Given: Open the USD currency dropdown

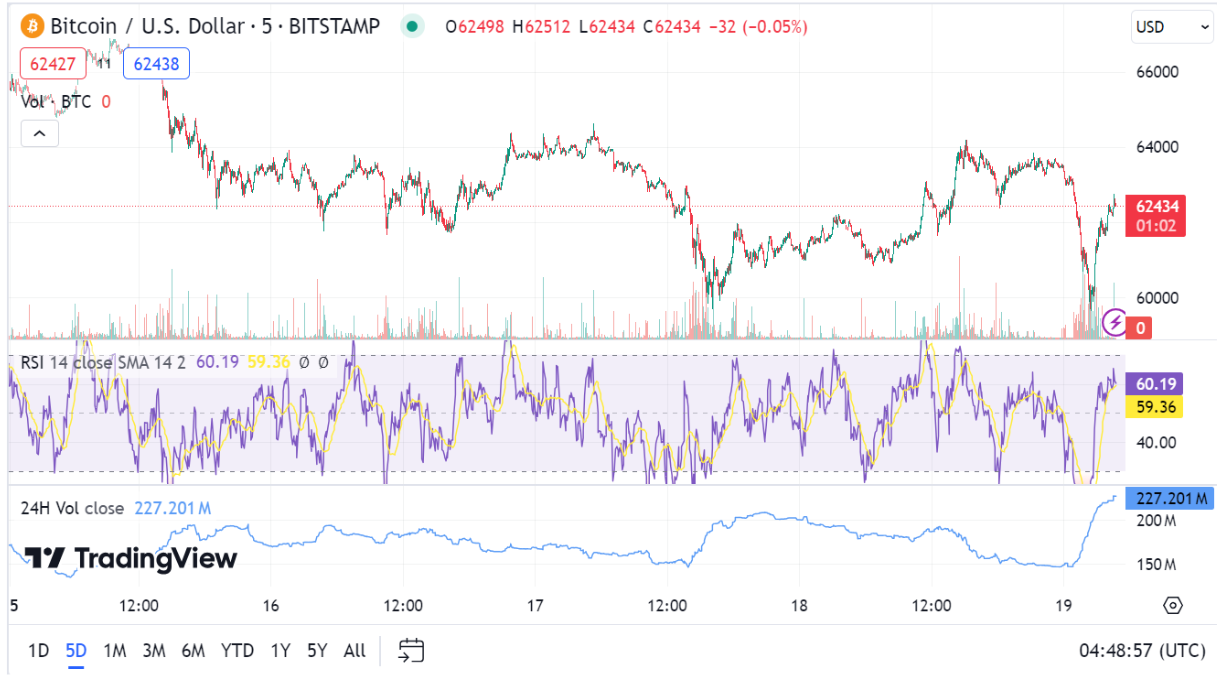Looking at the screenshot, I should (x=1172, y=27).
